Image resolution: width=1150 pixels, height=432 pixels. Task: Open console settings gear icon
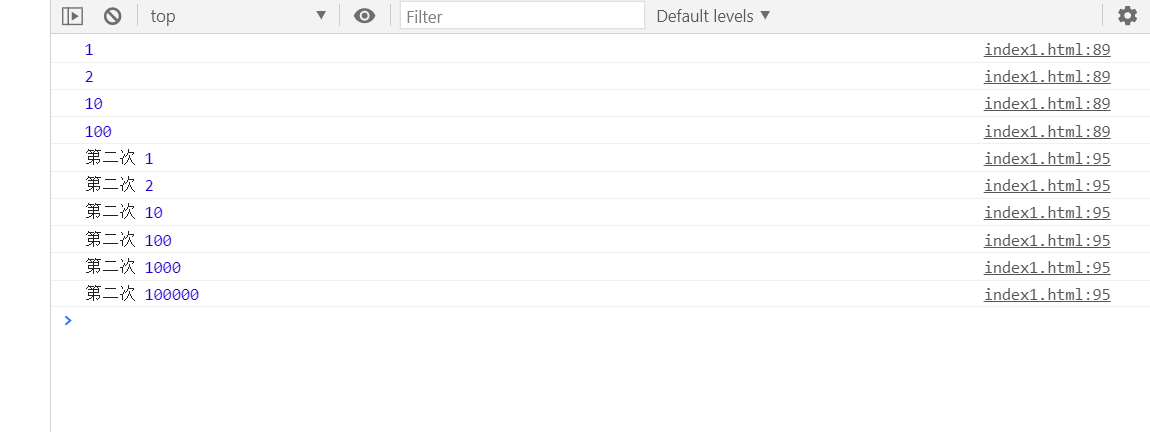tap(1127, 16)
